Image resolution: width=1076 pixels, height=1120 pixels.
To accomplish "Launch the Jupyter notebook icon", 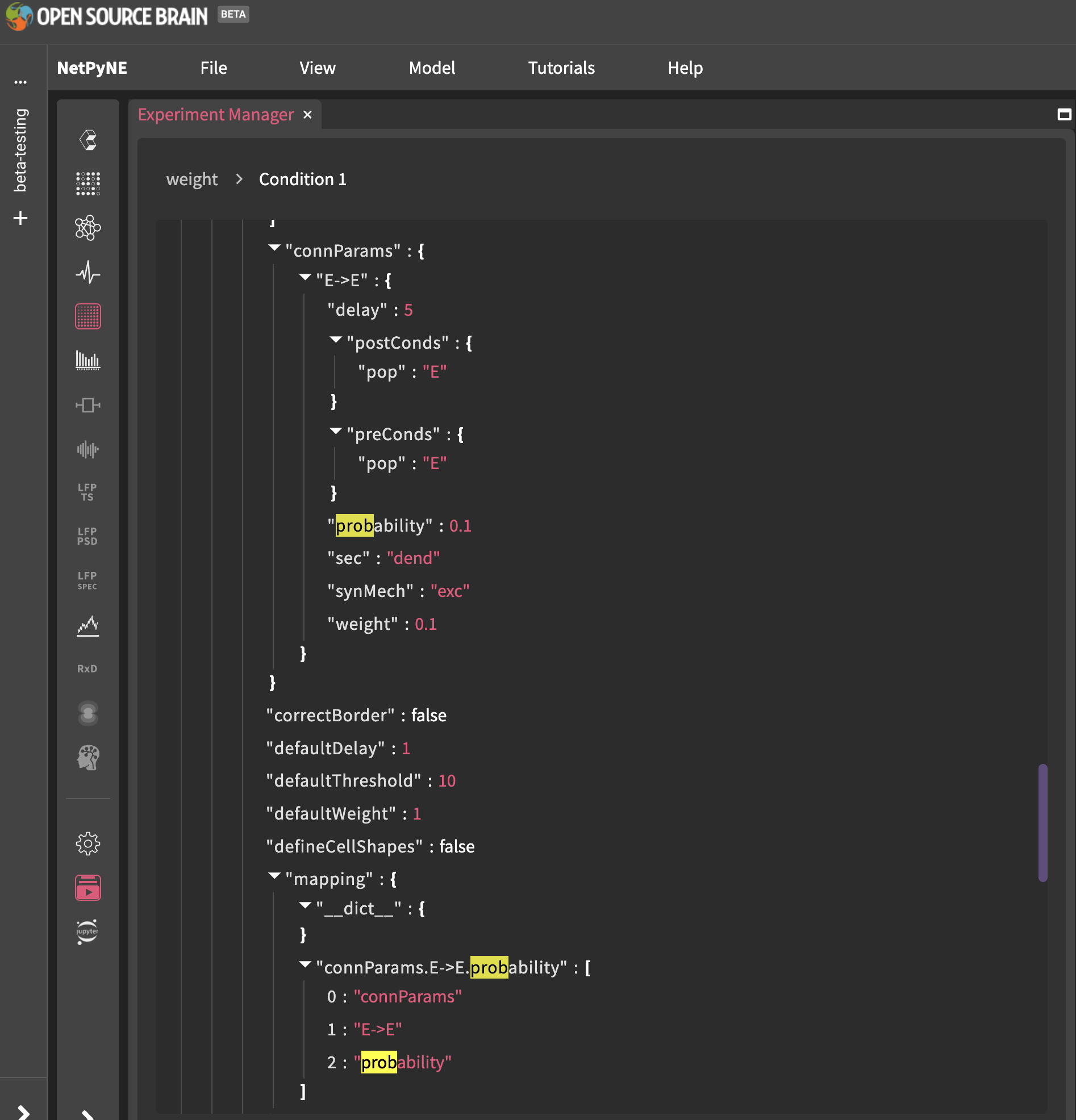I will (x=87, y=931).
